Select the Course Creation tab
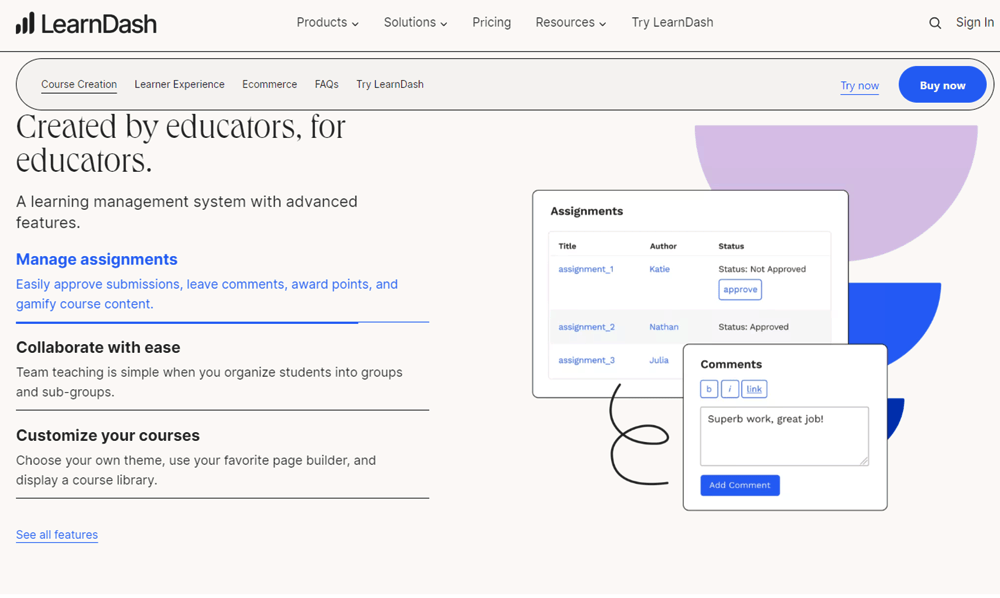1000x598 pixels. [x=79, y=85]
